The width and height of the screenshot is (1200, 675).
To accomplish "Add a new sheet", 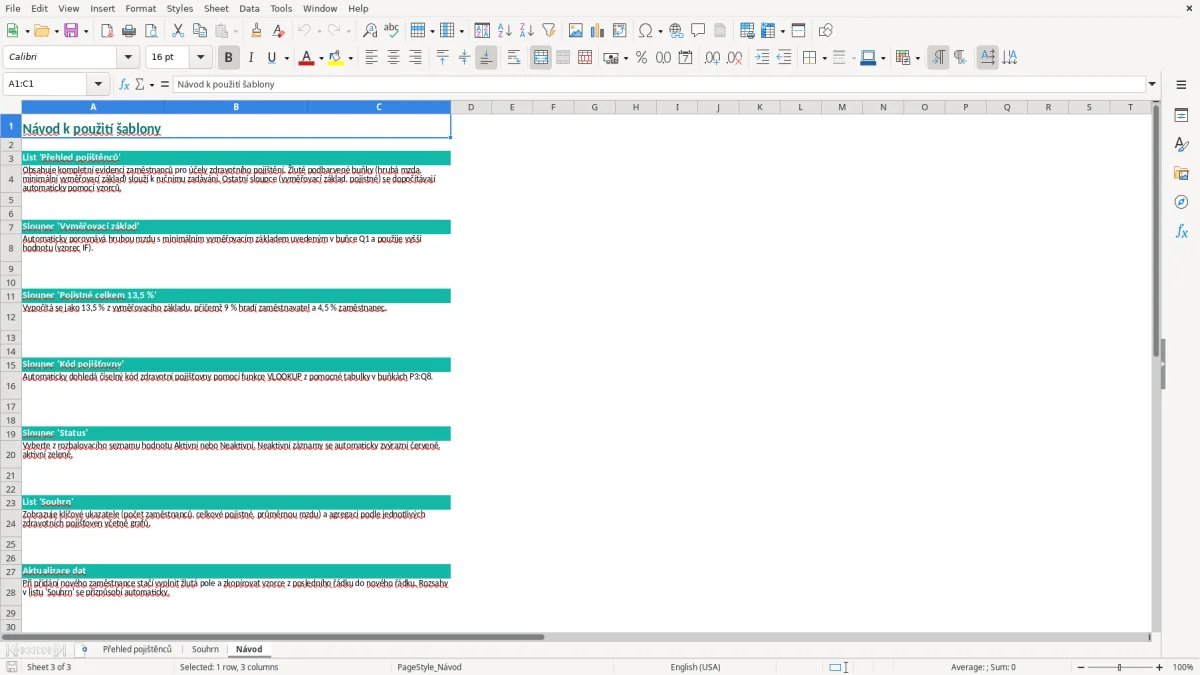I will pos(84,649).
